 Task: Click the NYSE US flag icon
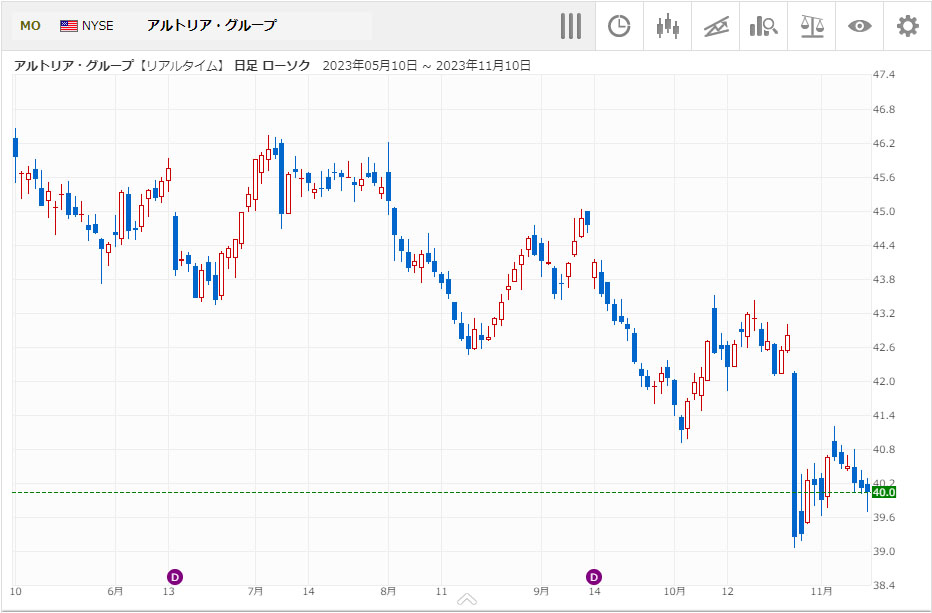click(69, 26)
